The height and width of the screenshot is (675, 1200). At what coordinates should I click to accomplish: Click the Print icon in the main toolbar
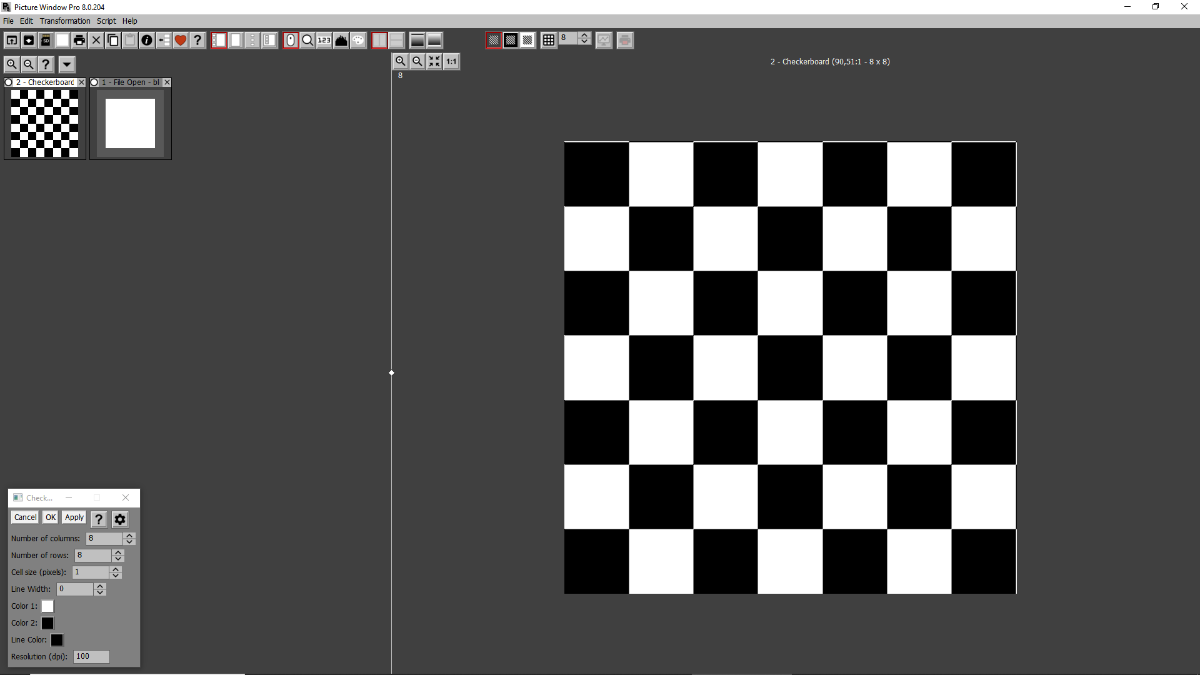click(x=79, y=40)
